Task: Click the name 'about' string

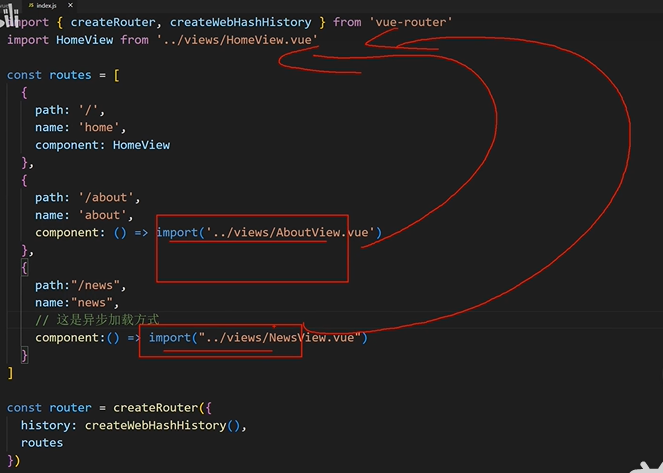Action: pyautogui.click(x=103, y=214)
